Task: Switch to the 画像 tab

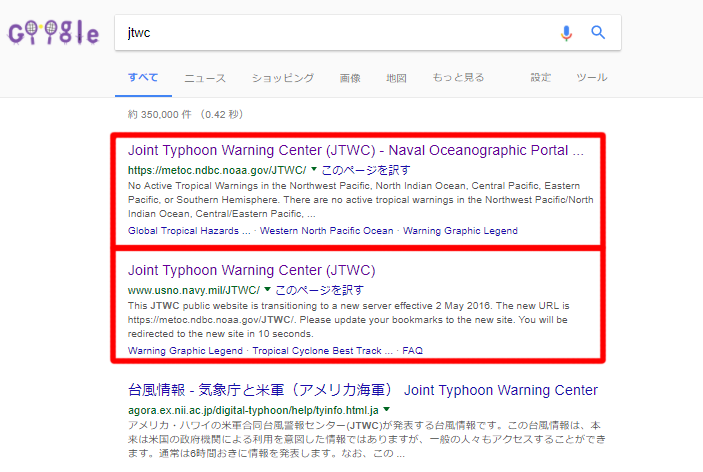Action: (x=350, y=78)
